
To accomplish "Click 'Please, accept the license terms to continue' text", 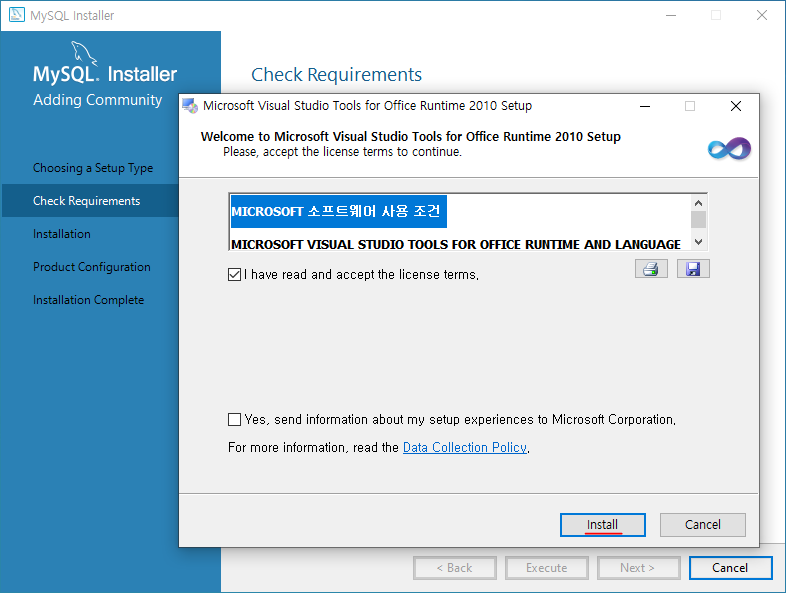I will tap(342, 152).
